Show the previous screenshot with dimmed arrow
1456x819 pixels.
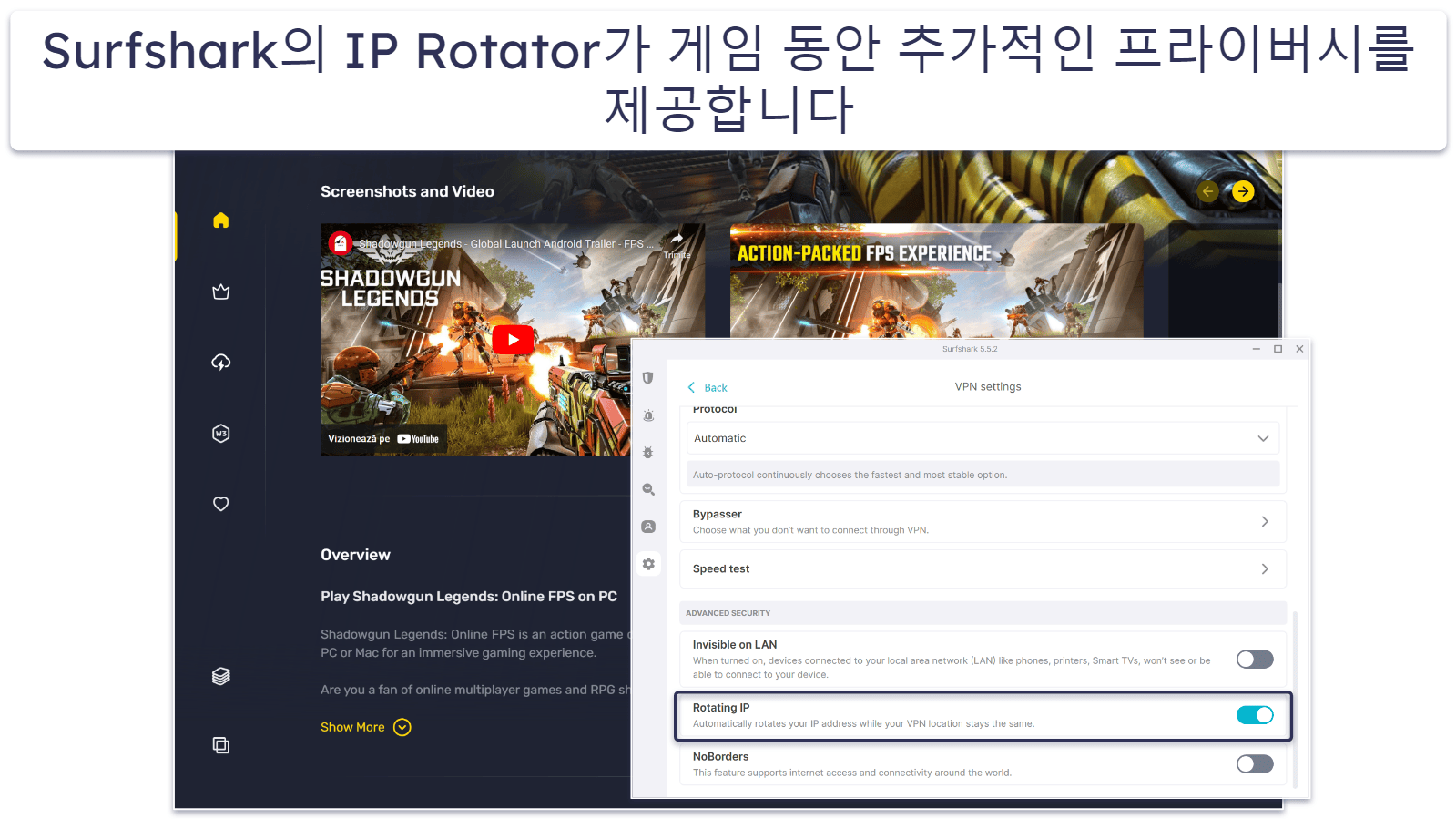click(x=1207, y=191)
